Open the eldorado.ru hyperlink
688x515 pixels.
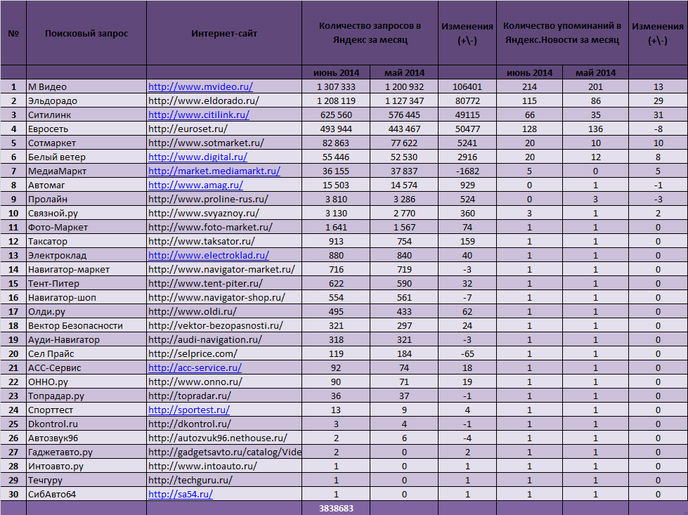(x=203, y=102)
